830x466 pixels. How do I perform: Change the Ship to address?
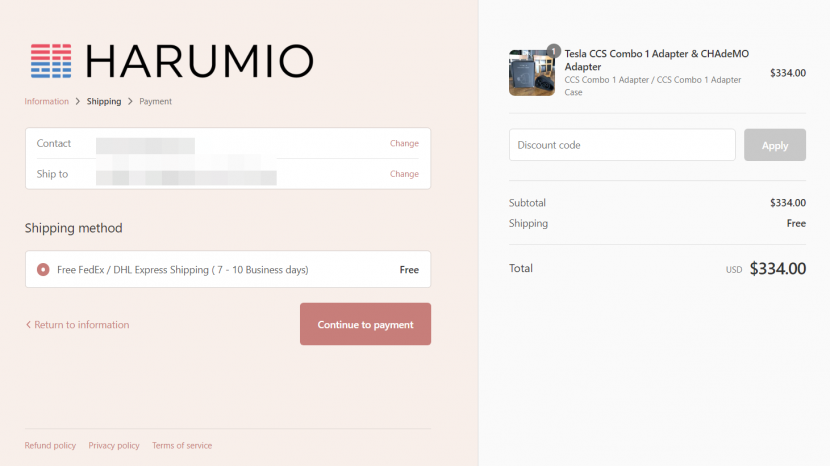point(404,174)
